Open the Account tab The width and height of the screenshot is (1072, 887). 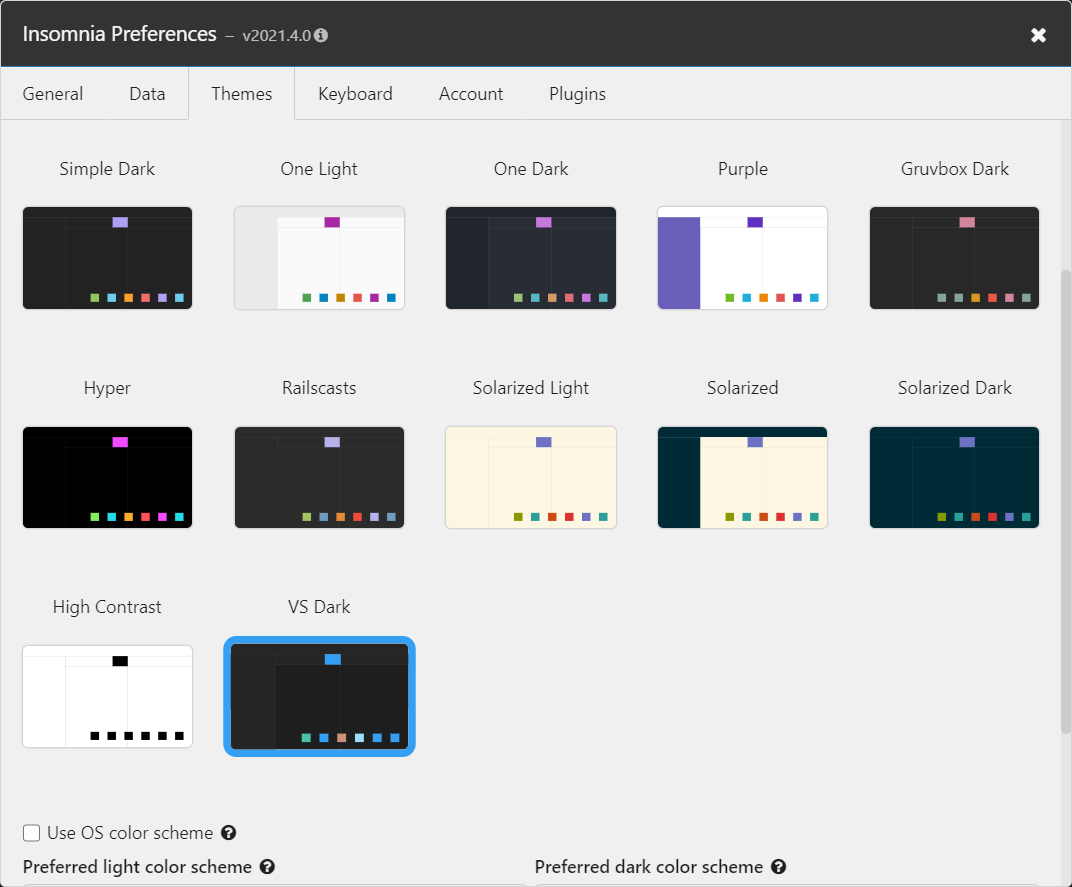pyautogui.click(x=470, y=94)
